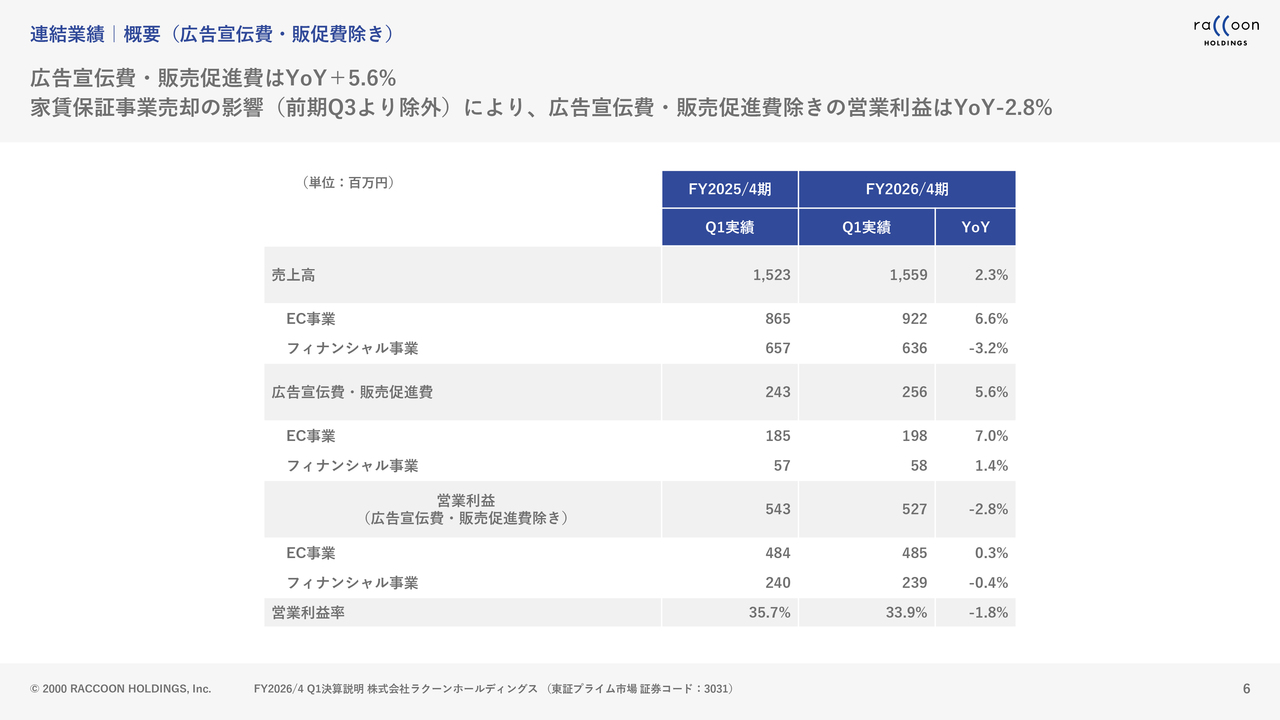Select EC事業 label under 売上高
Viewport: 1280px width, 720px height.
(311, 319)
